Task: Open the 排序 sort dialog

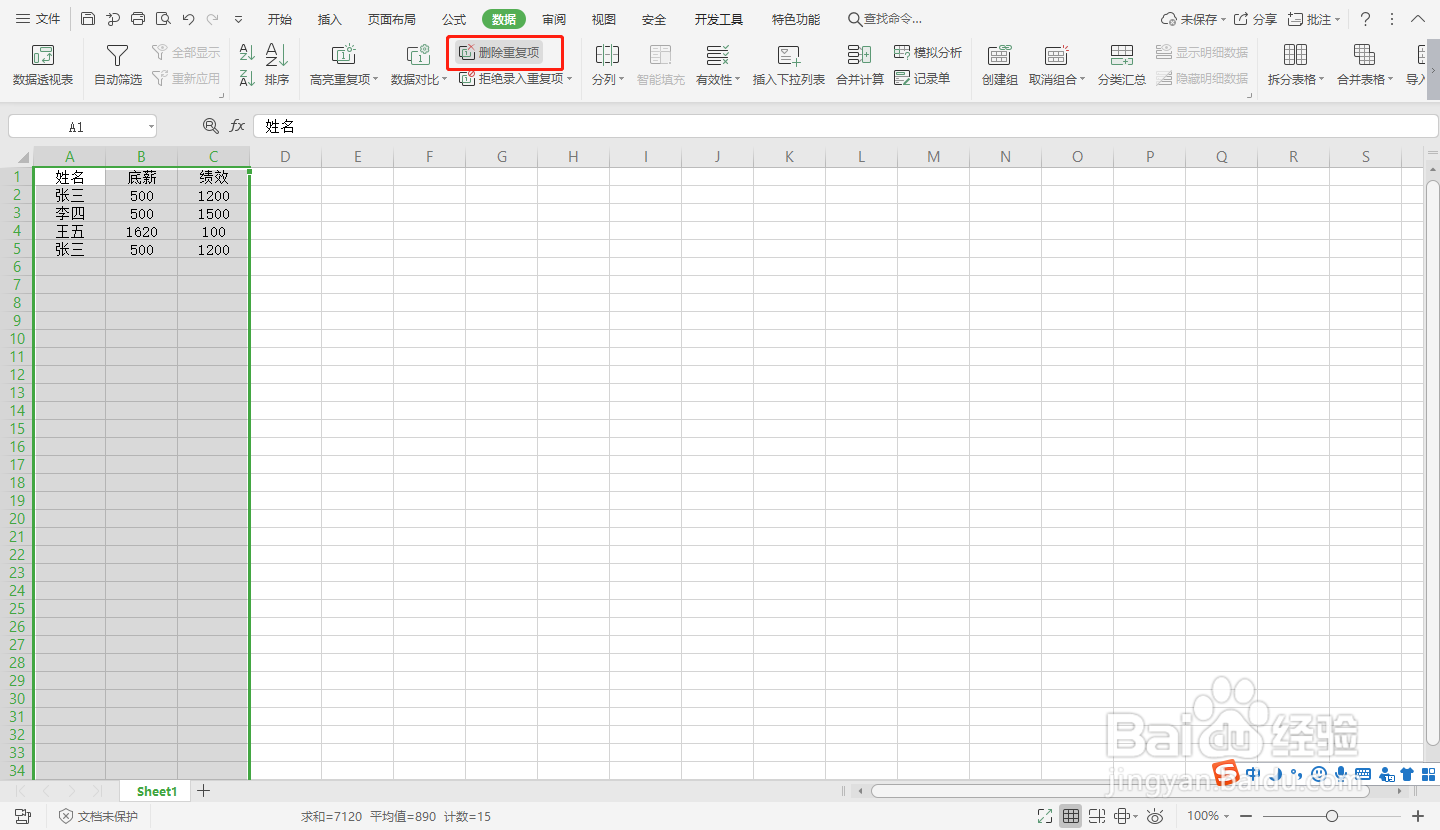Action: 277,65
